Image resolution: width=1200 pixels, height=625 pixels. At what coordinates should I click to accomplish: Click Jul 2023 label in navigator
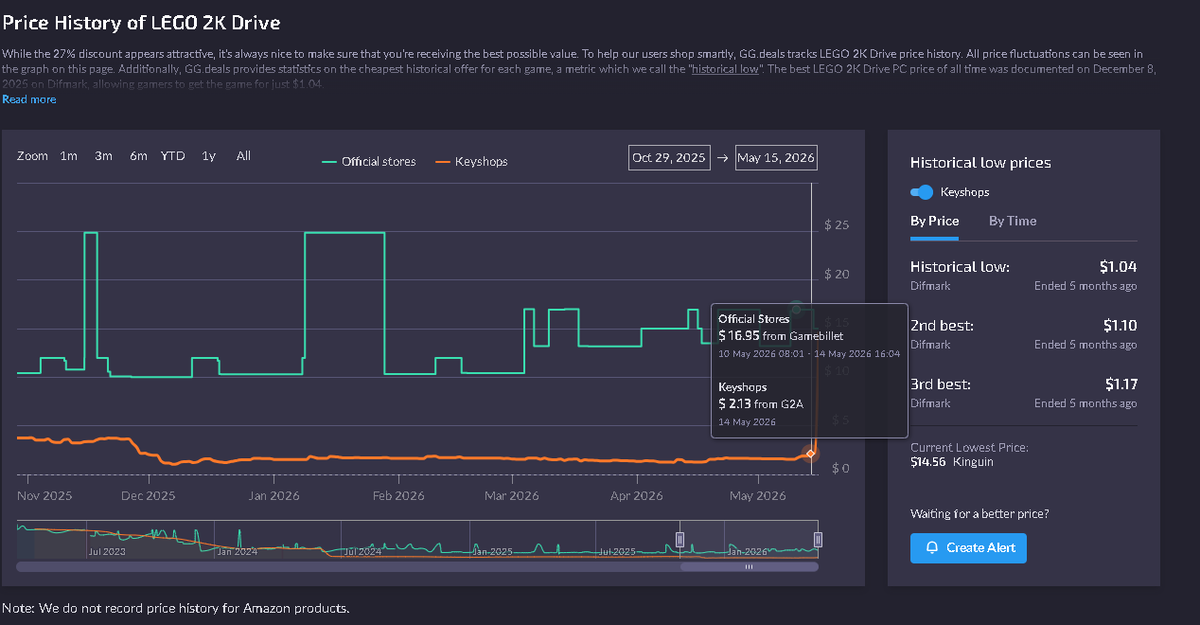(x=107, y=552)
